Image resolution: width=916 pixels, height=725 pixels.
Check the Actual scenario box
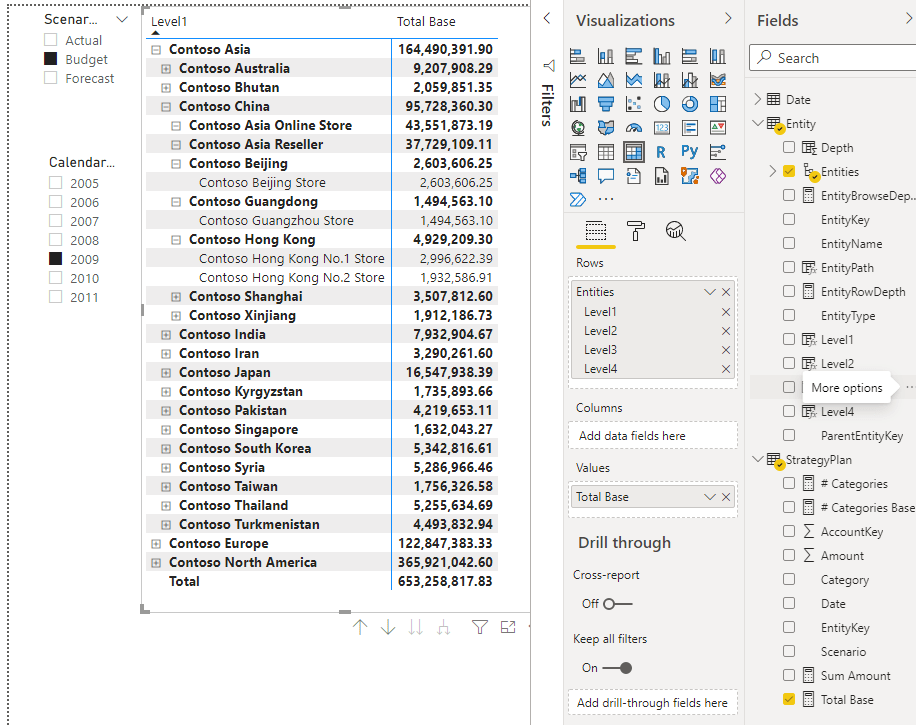point(51,40)
